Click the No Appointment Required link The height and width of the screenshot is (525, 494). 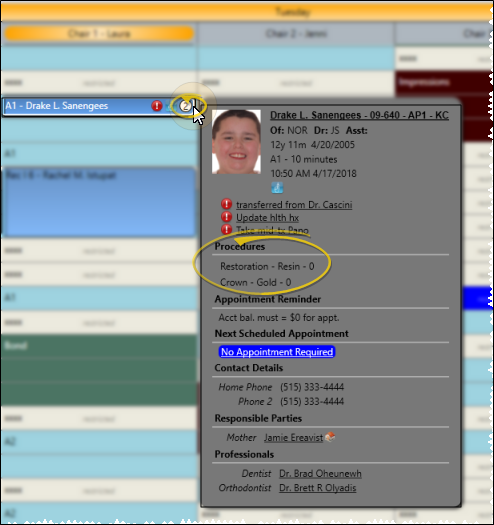pyautogui.click(x=277, y=352)
